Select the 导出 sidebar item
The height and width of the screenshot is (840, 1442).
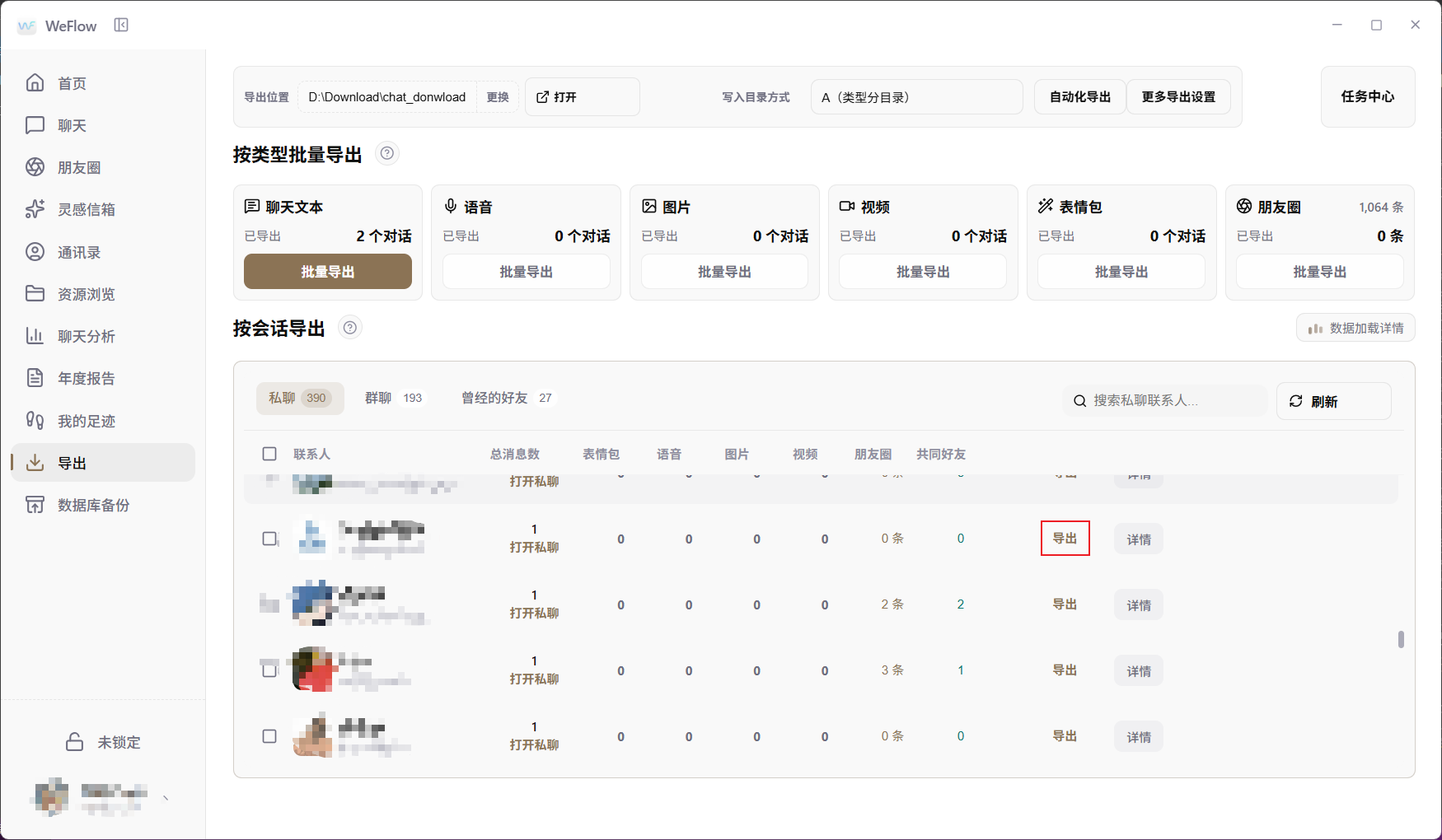(103, 463)
